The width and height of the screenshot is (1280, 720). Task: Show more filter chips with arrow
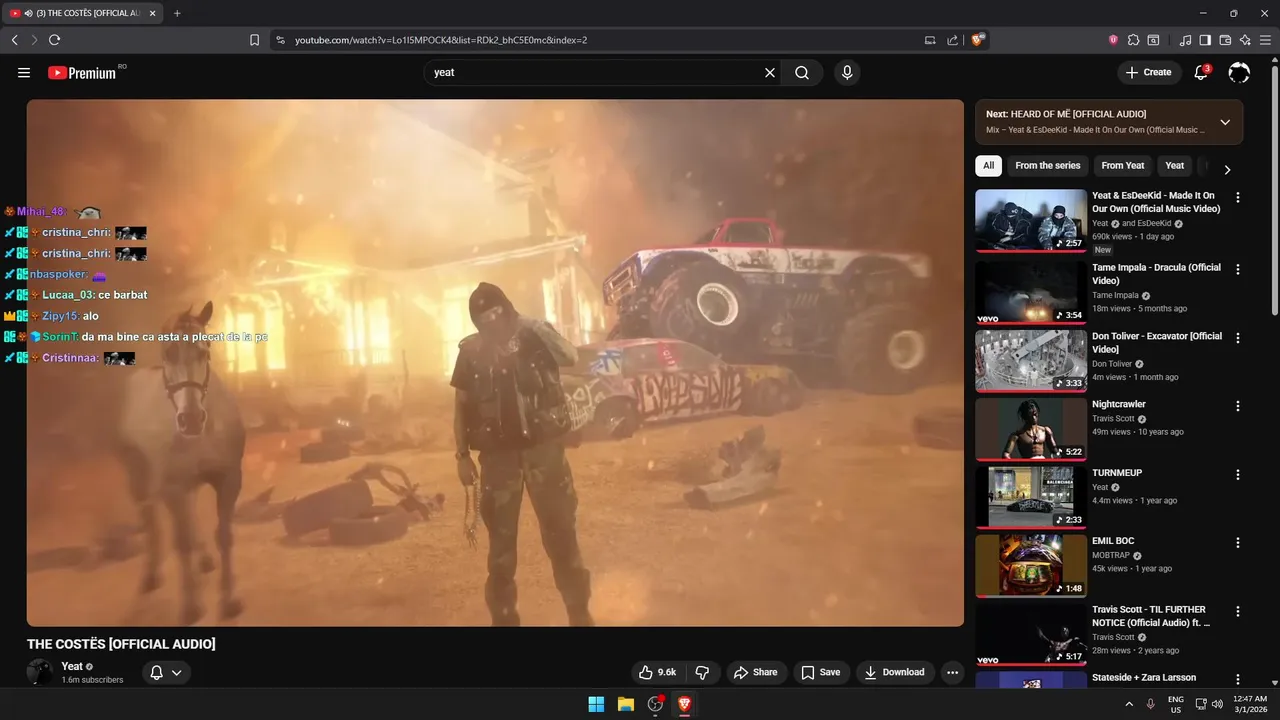pos(1227,169)
